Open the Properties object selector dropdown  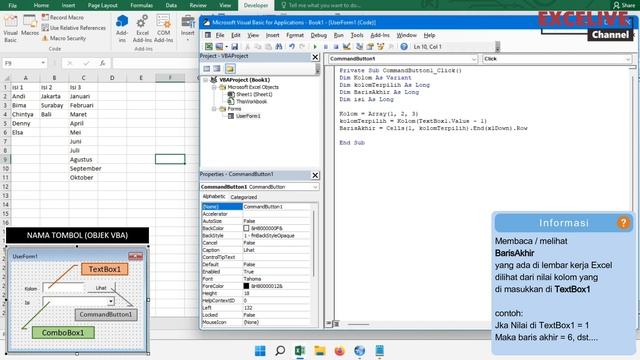tap(315, 187)
